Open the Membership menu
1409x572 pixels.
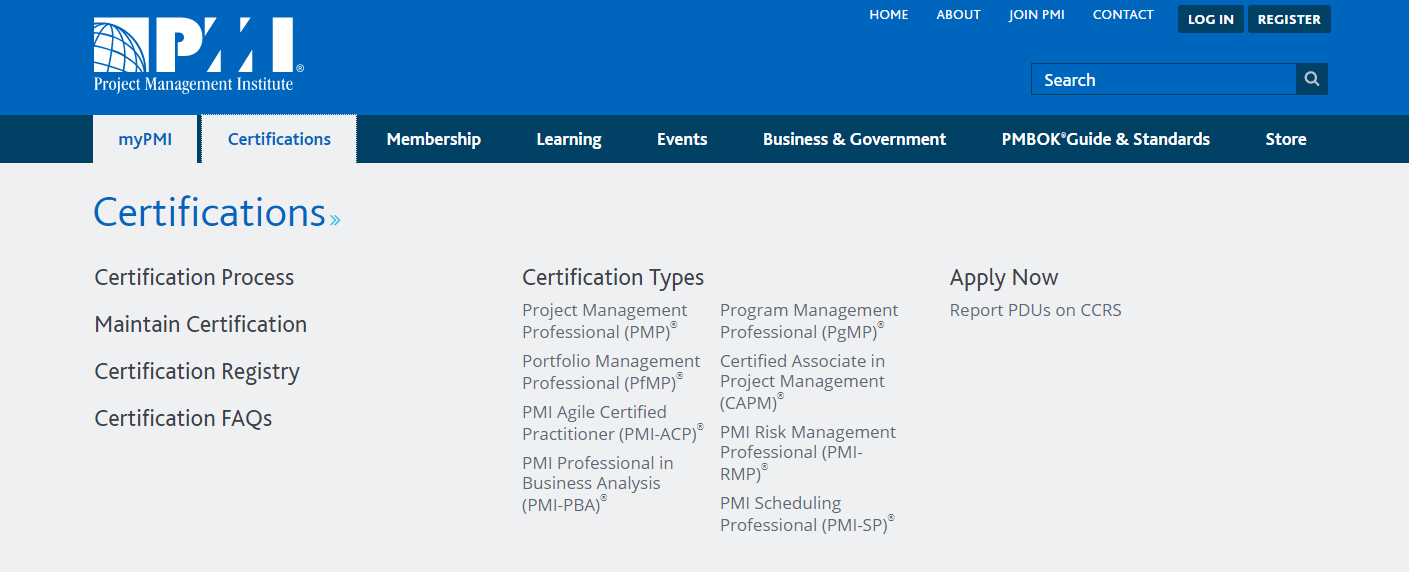[434, 139]
